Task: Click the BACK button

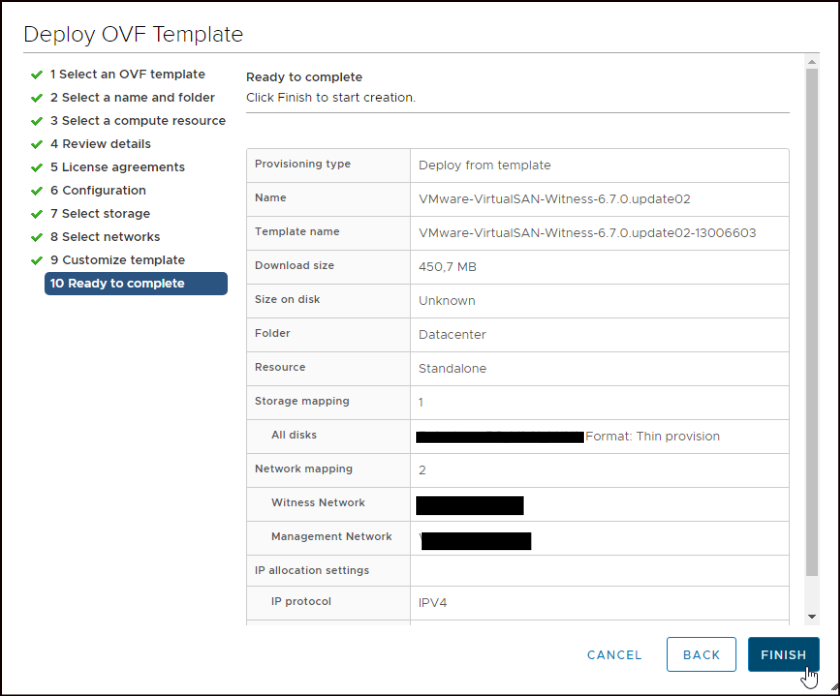Action: click(701, 655)
